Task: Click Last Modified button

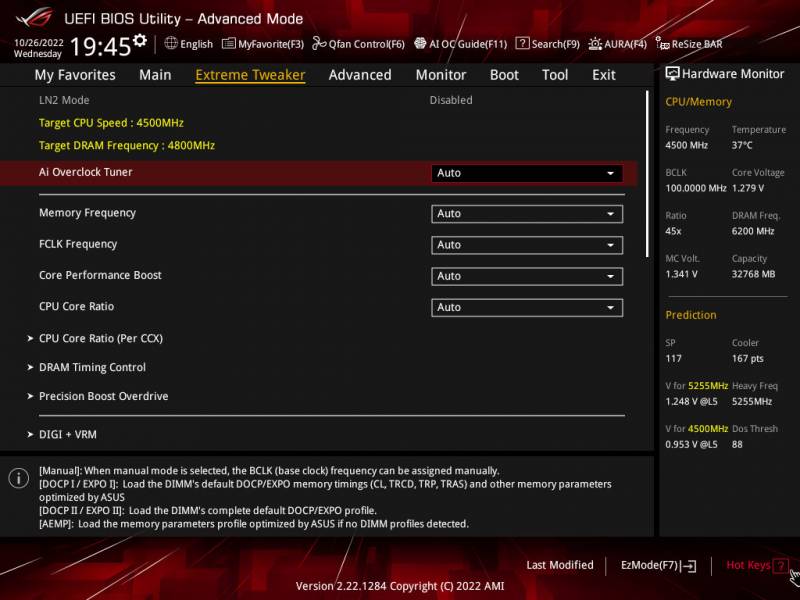Action: coord(560,565)
